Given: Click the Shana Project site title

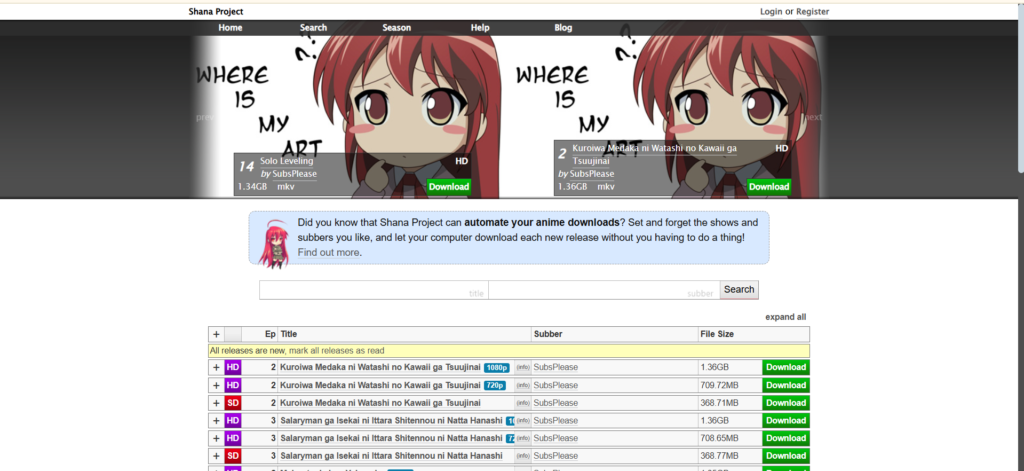Looking at the screenshot, I should [216, 12].
